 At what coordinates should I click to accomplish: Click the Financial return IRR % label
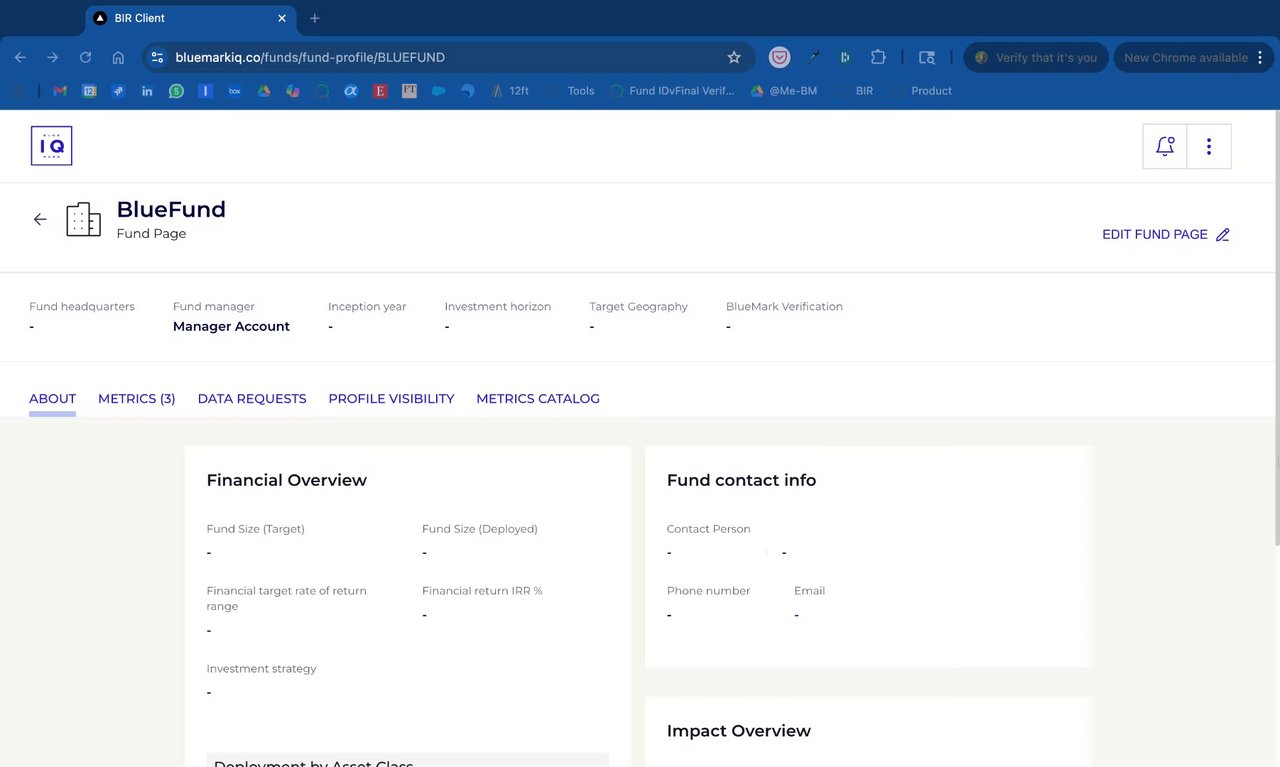(x=482, y=591)
